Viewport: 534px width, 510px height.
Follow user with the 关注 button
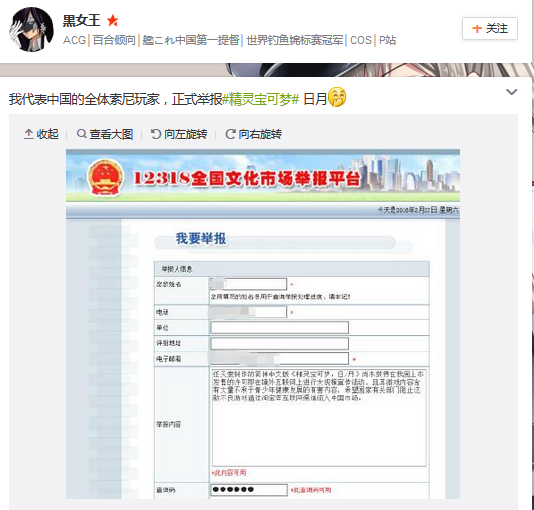(490, 28)
